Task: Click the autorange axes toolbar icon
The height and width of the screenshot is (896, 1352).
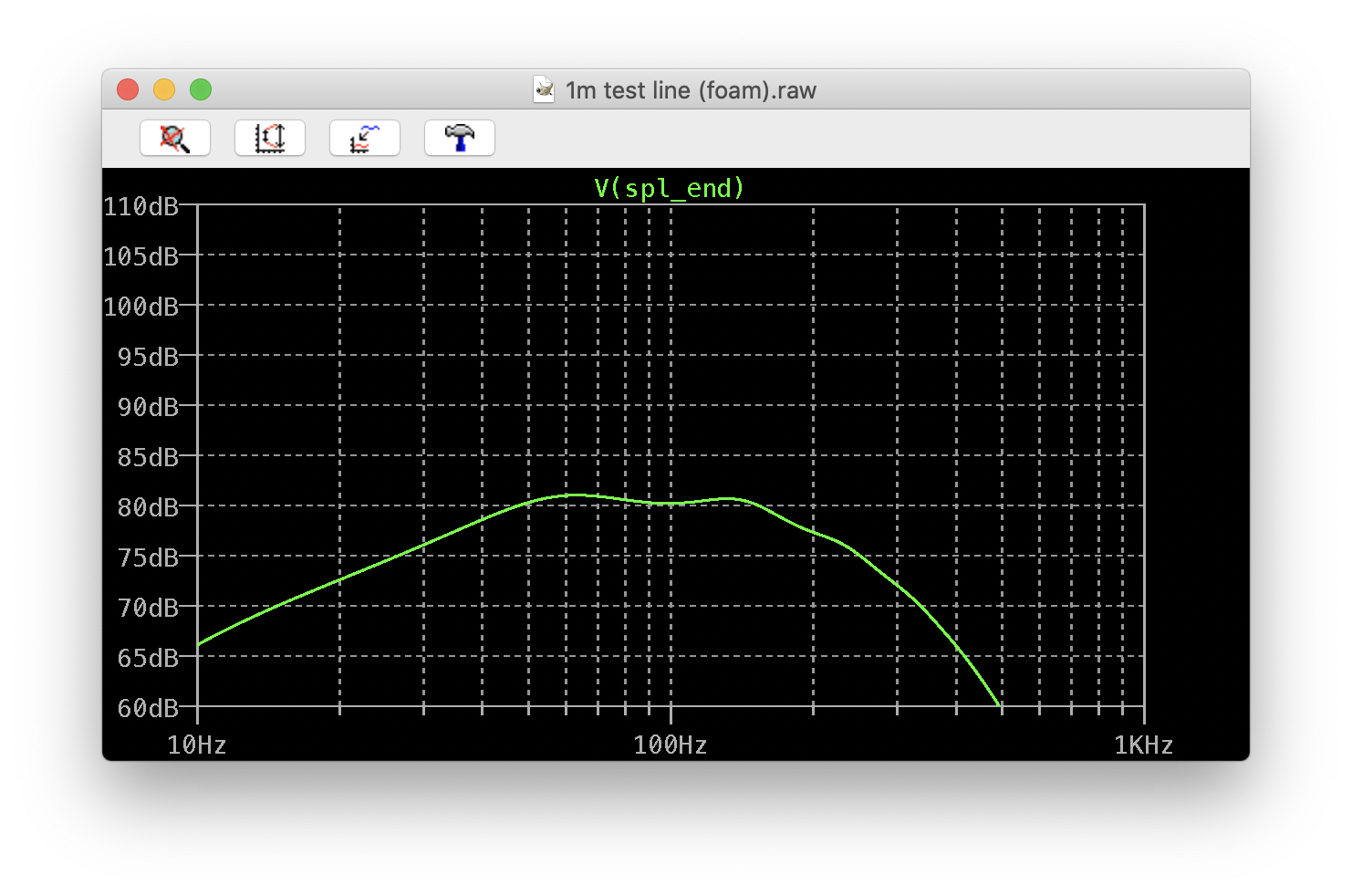Action: [x=270, y=138]
